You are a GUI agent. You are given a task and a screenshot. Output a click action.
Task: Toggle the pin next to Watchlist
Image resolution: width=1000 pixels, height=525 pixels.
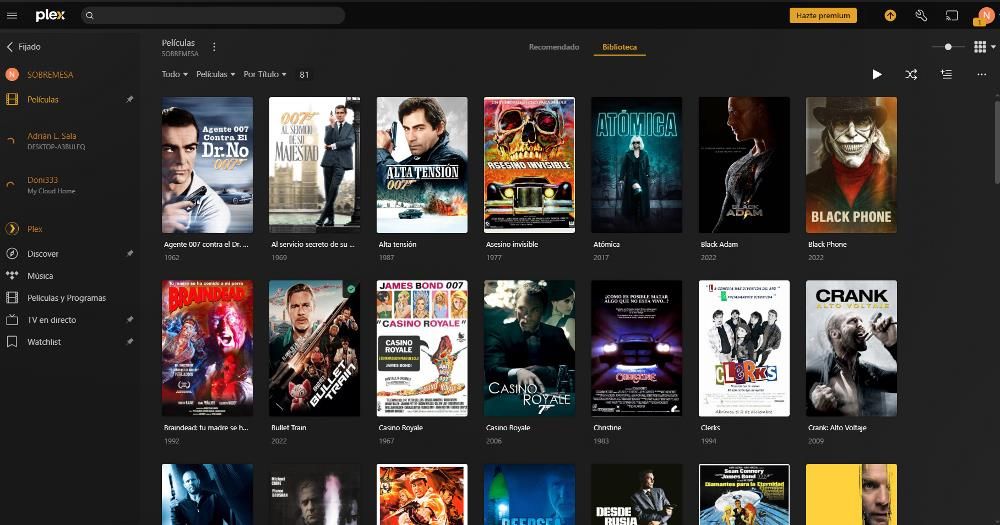pyautogui.click(x=129, y=342)
